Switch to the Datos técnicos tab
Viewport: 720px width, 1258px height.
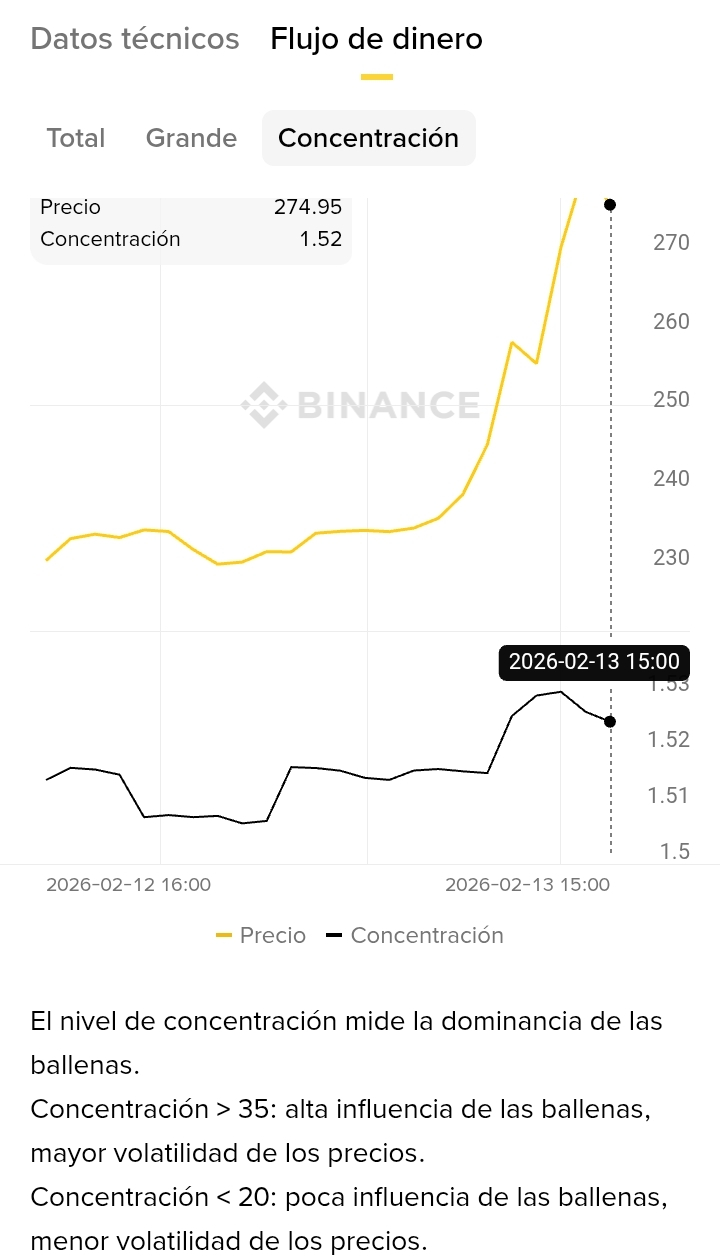point(135,39)
